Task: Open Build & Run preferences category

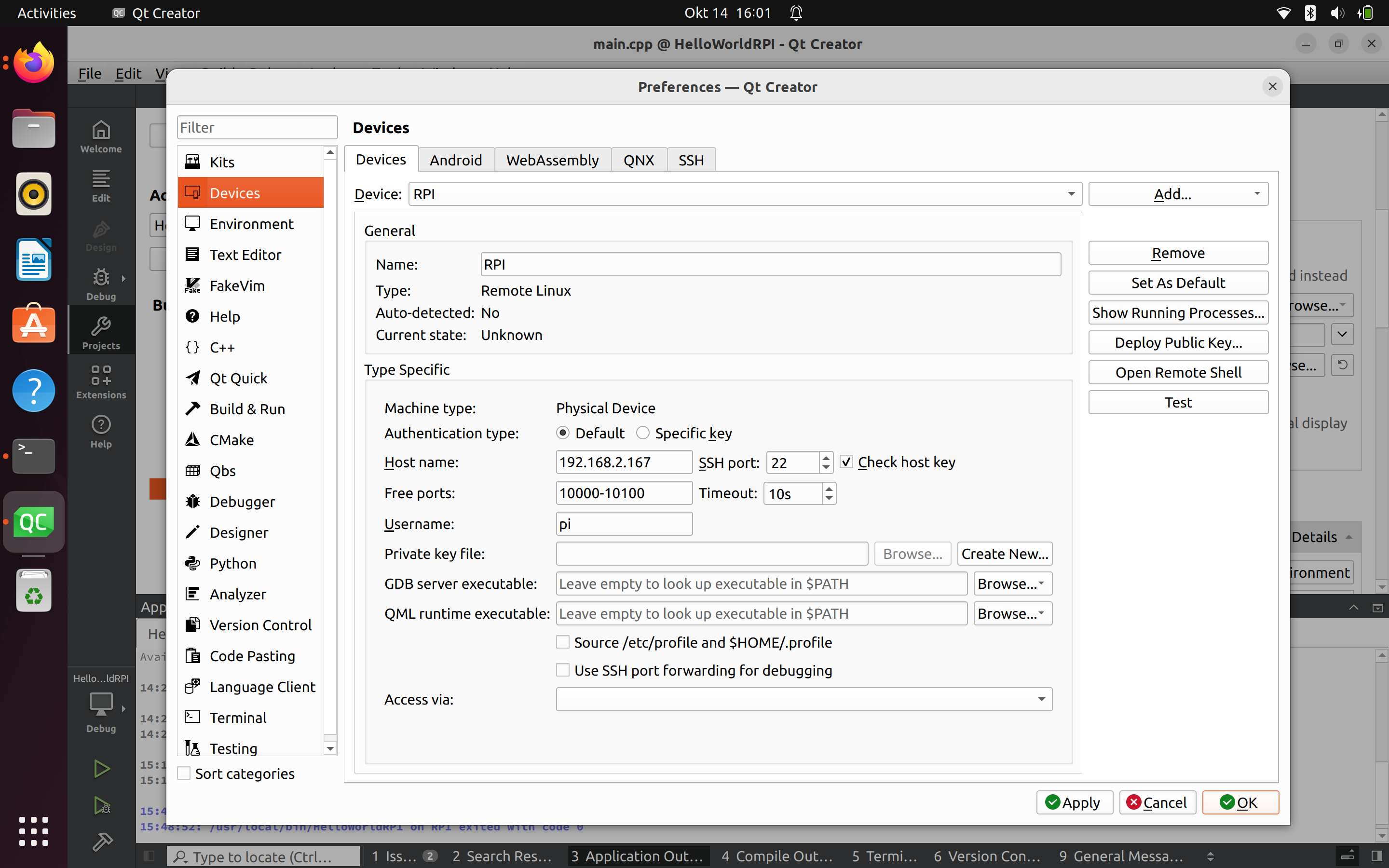Action: click(x=251, y=409)
